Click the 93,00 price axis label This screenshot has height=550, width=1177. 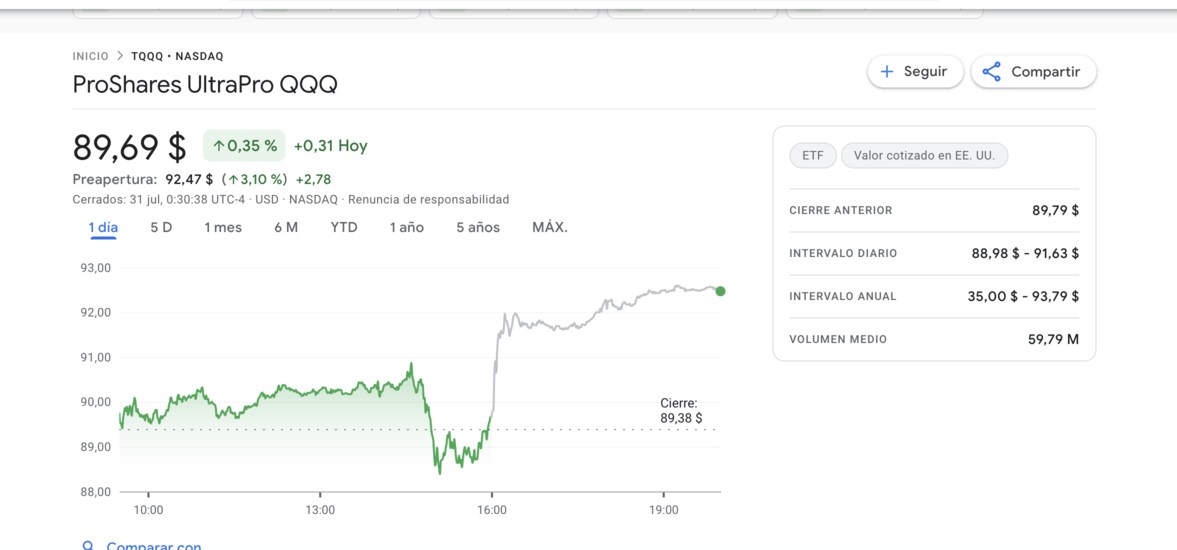pyautogui.click(x=95, y=268)
